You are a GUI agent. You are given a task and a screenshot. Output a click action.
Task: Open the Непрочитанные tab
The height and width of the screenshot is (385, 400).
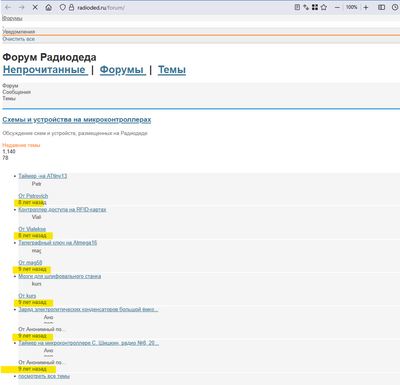click(x=45, y=70)
